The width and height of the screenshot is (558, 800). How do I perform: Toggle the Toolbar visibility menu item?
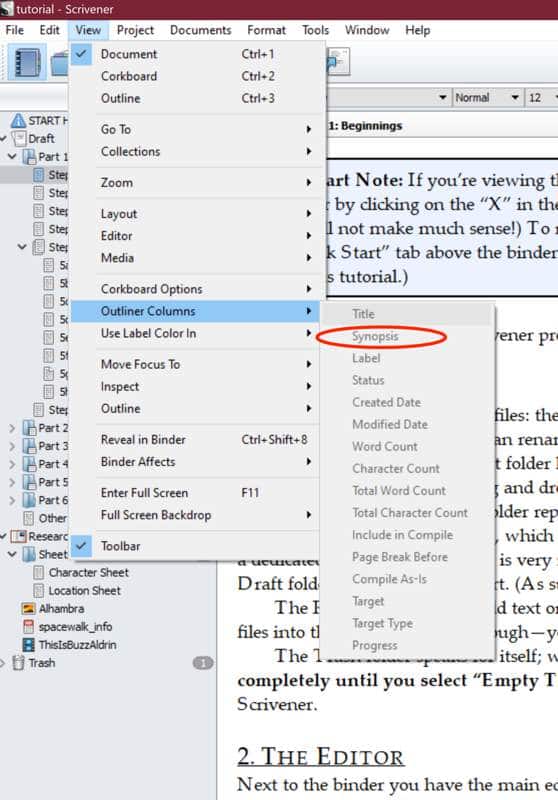(197, 546)
